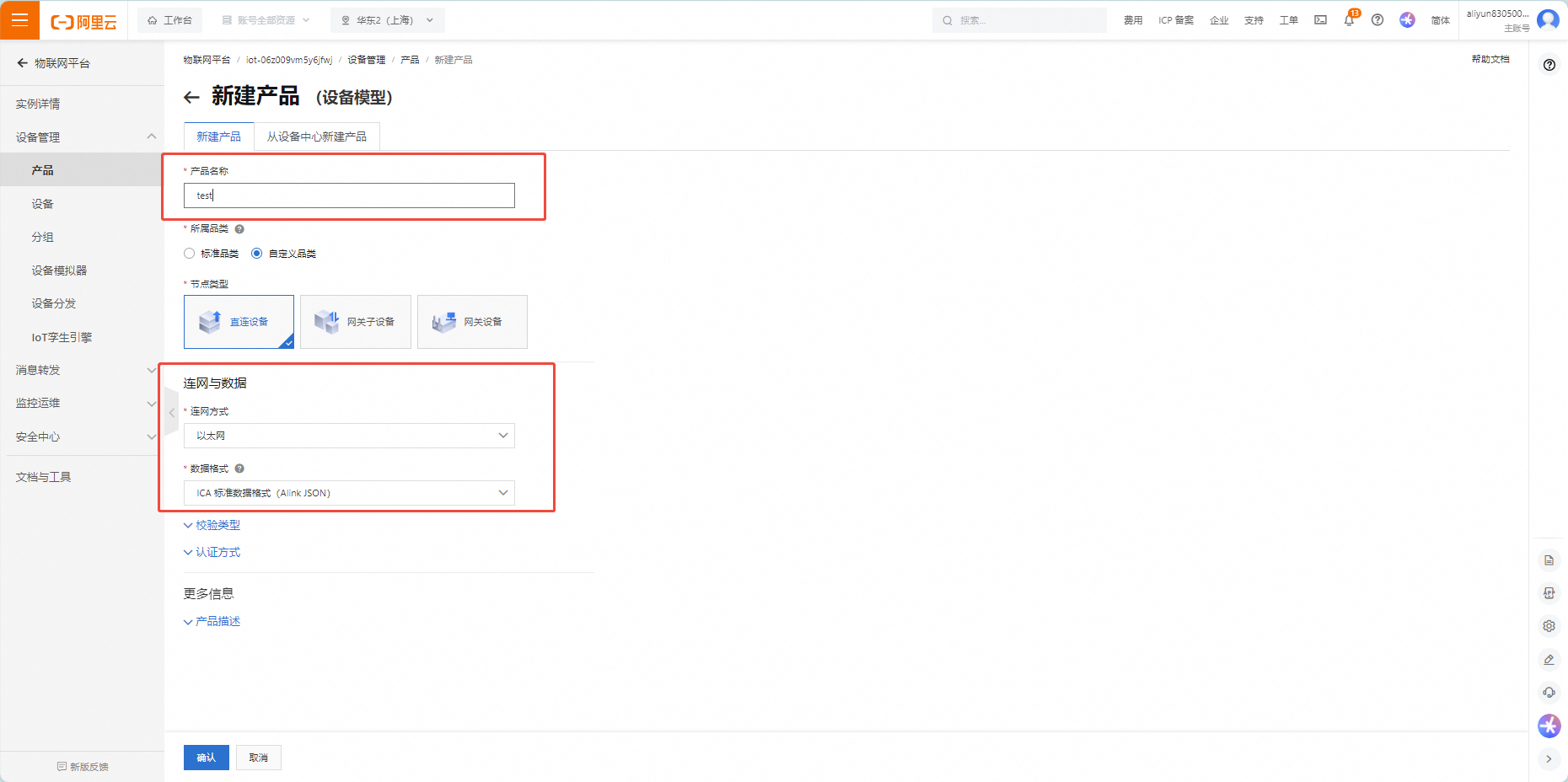Click the gear settings icon in right sidebar
Screen dimensions: 1568x782
[x=1549, y=626]
